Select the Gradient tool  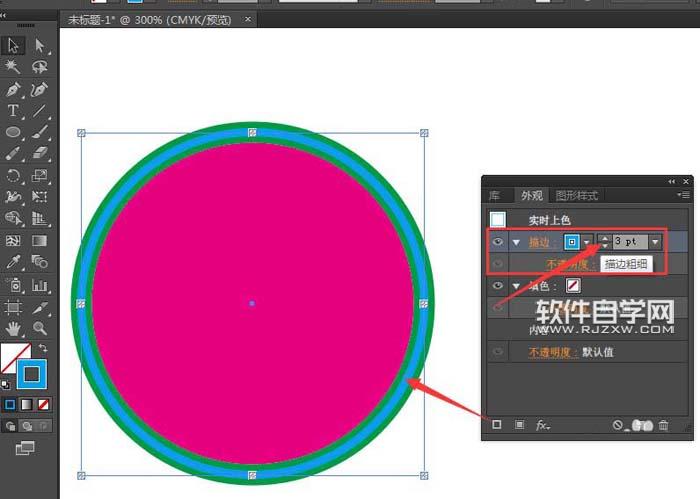click(x=40, y=241)
